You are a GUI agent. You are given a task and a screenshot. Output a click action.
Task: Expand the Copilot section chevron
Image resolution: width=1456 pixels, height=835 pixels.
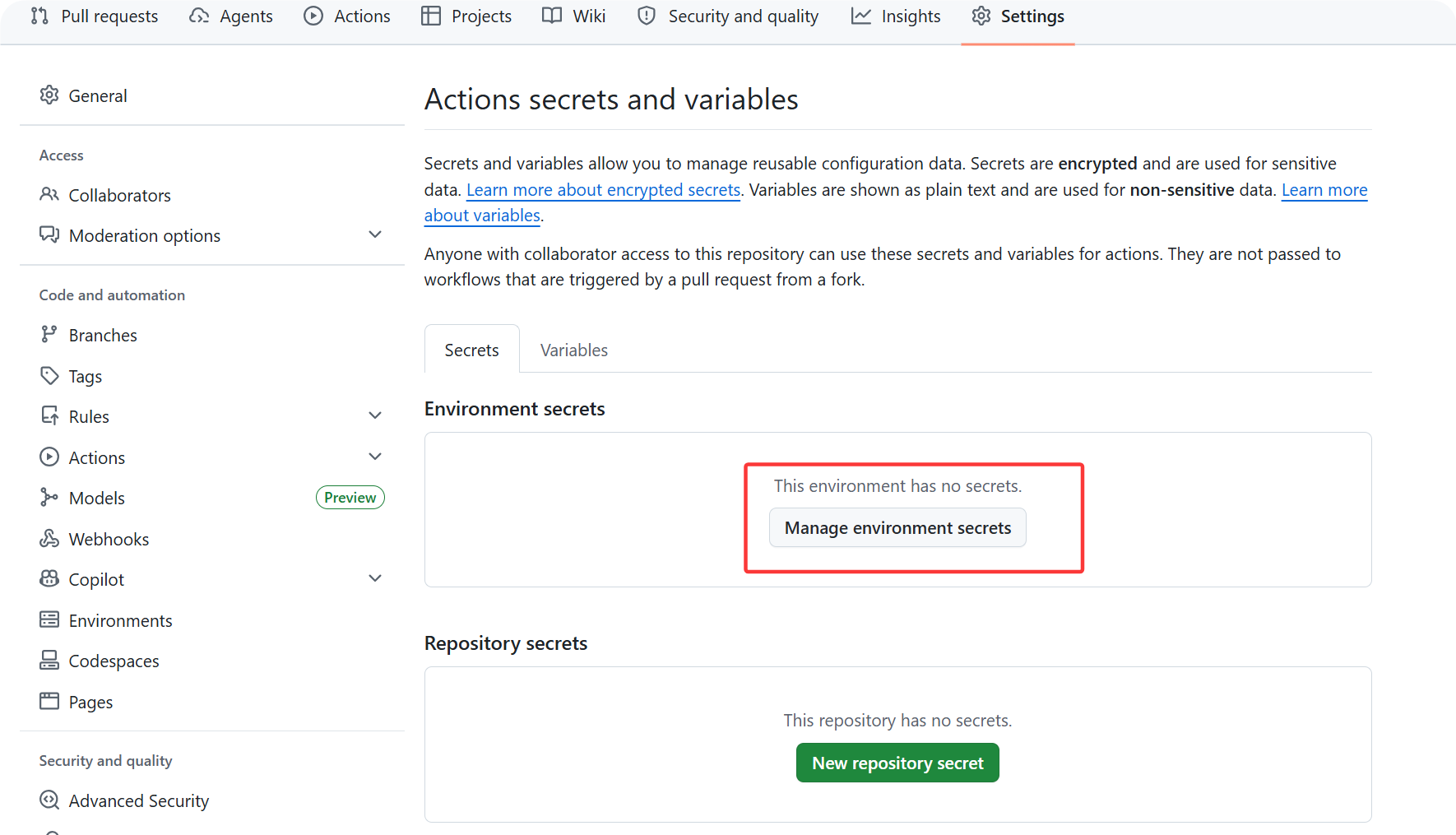point(375,579)
